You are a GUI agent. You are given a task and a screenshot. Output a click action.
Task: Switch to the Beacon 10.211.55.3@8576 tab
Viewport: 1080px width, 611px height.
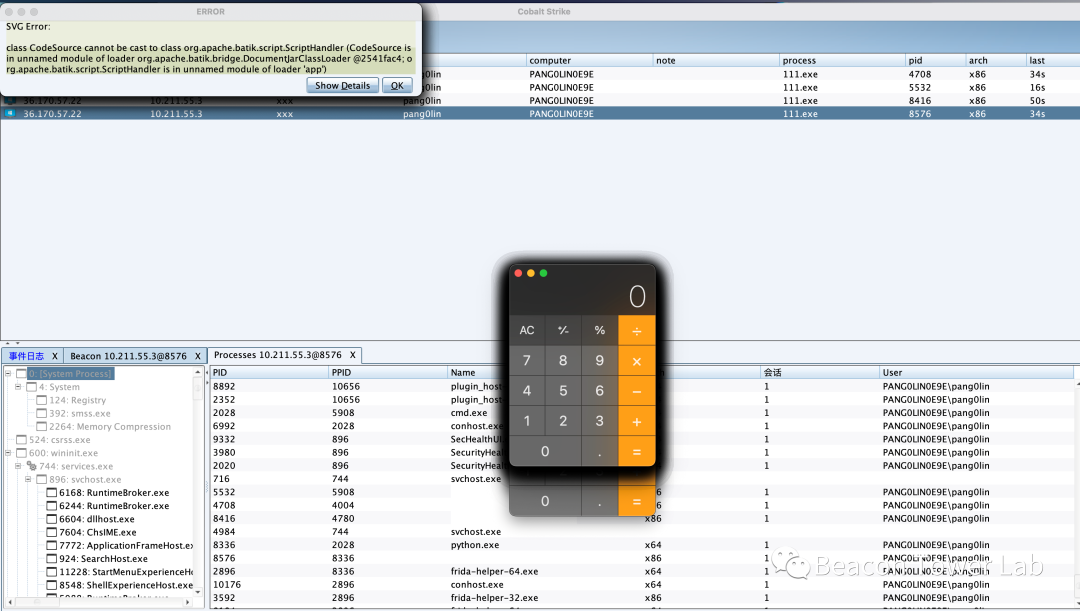click(x=128, y=356)
